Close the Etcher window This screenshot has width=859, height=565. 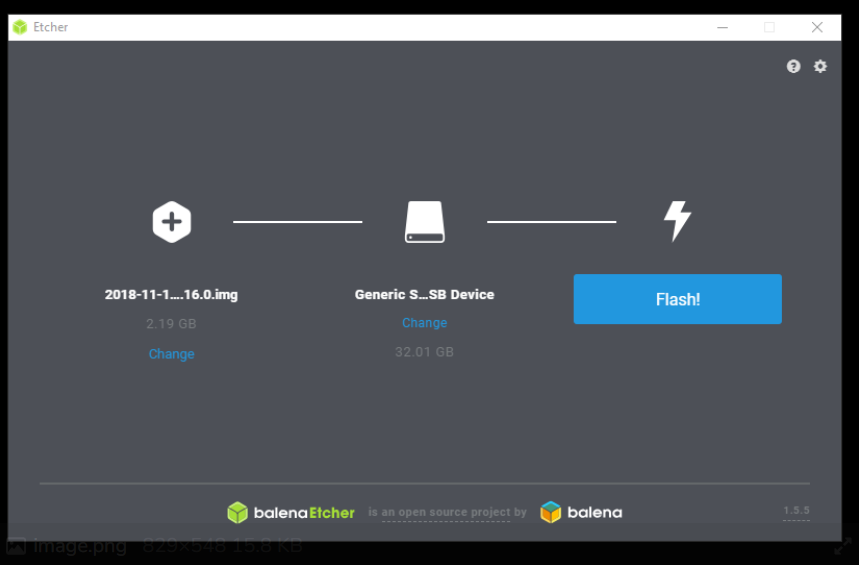coord(817,27)
